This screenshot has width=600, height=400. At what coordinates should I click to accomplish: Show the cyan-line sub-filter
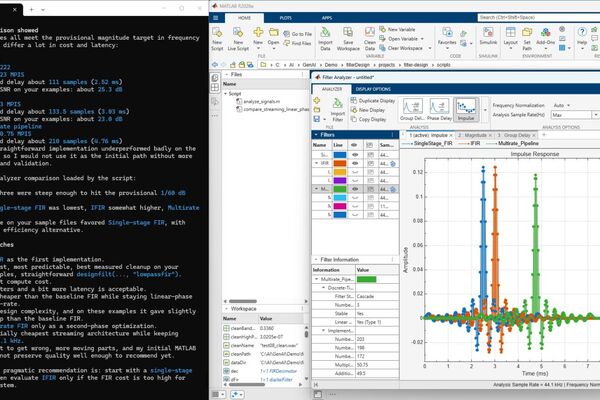(355, 198)
